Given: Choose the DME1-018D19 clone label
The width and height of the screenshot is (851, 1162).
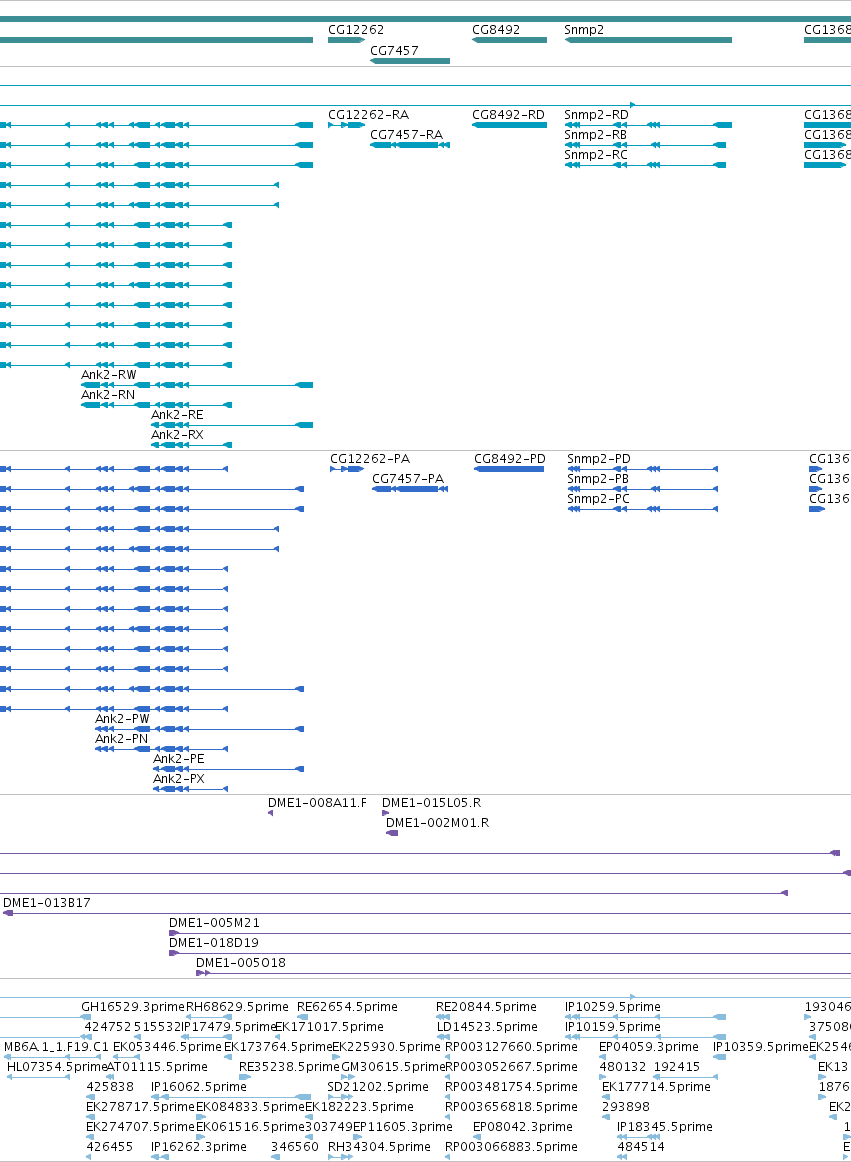Looking at the screenshot, I should click(213, 943).
